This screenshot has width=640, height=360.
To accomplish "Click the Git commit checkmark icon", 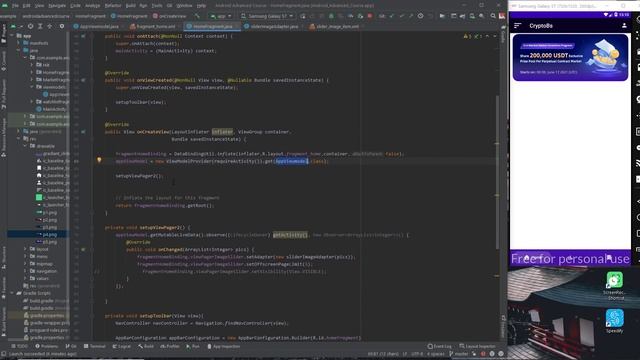I will tap(401, 16).
